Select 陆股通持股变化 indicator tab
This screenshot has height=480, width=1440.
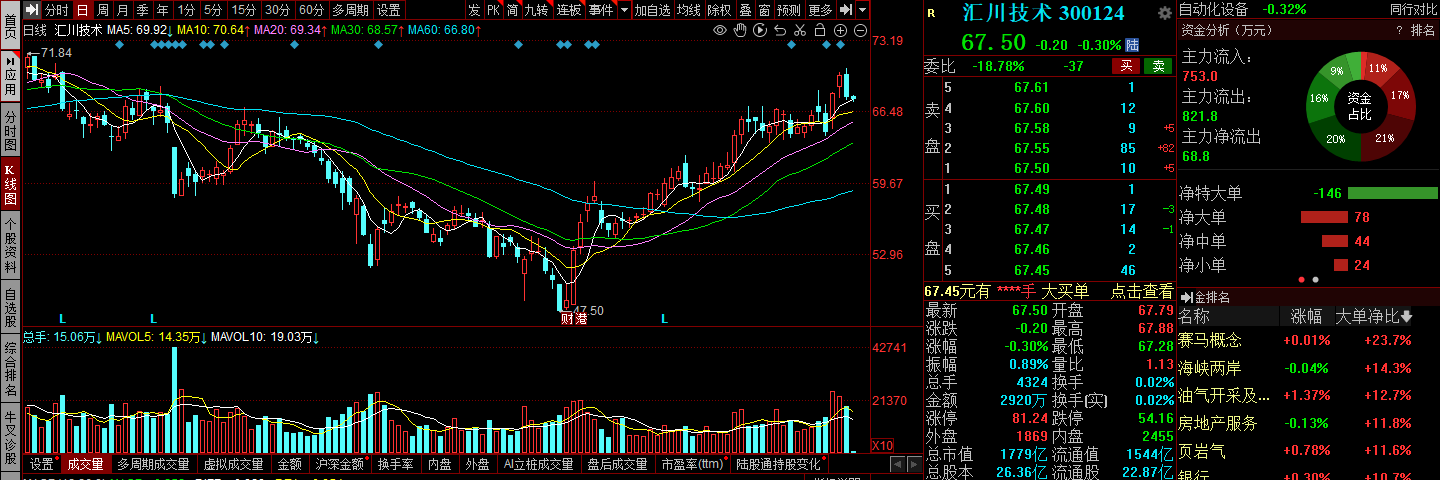pyautogui.click(x=778, y=464)
